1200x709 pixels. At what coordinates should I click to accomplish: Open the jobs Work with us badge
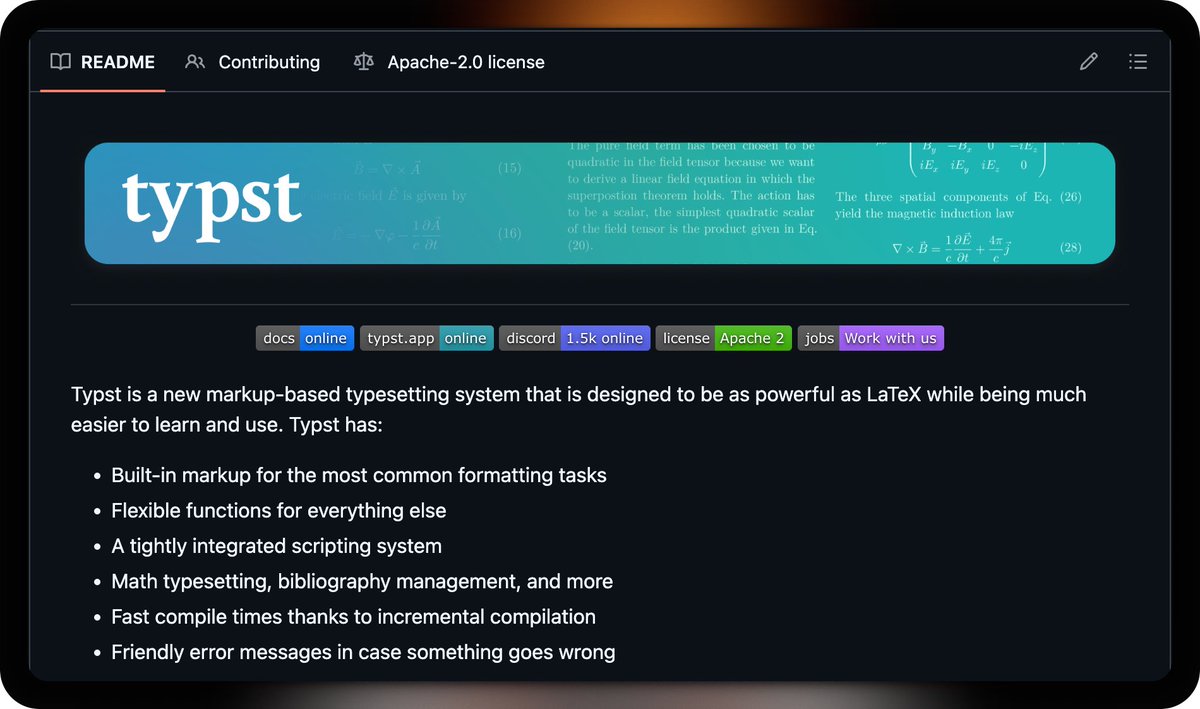pos(871,338)
